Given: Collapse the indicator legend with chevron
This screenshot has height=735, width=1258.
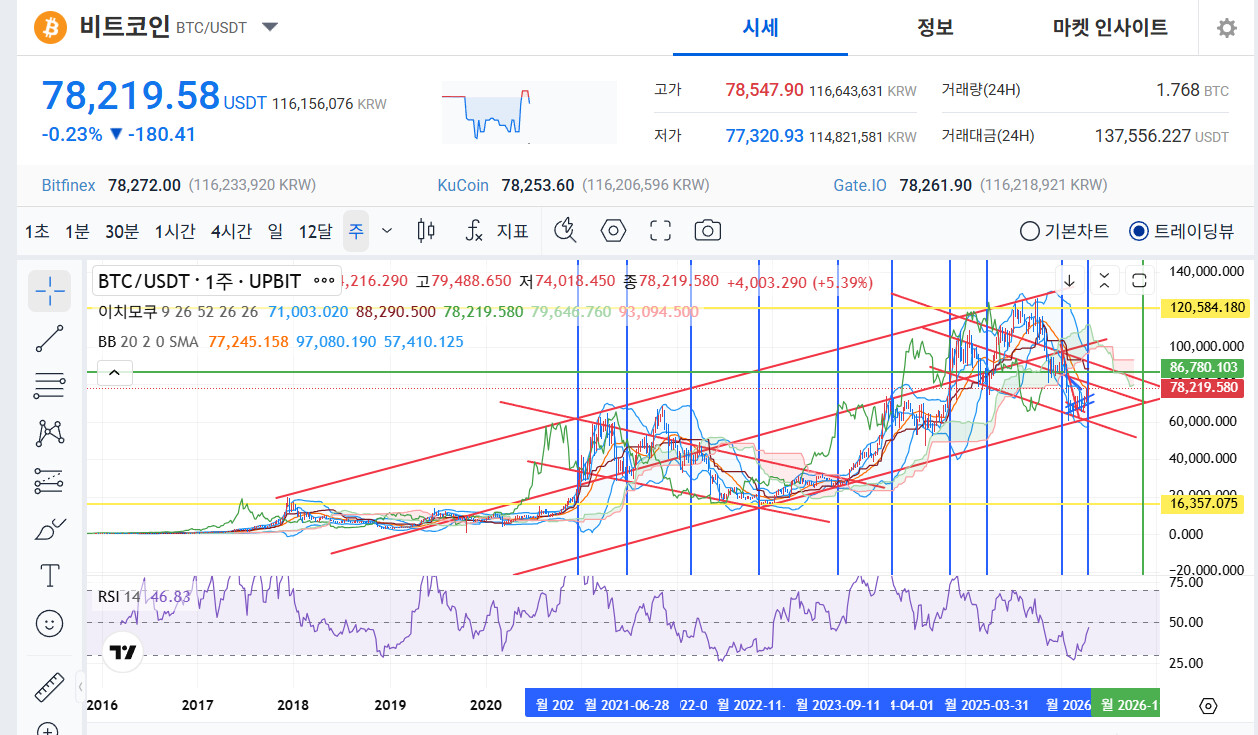Looking at the screenshot, I should point(114,374).
